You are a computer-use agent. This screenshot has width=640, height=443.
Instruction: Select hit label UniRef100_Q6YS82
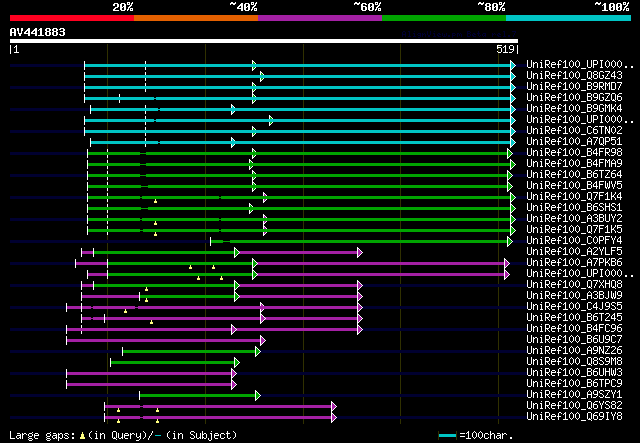(574, 406)
